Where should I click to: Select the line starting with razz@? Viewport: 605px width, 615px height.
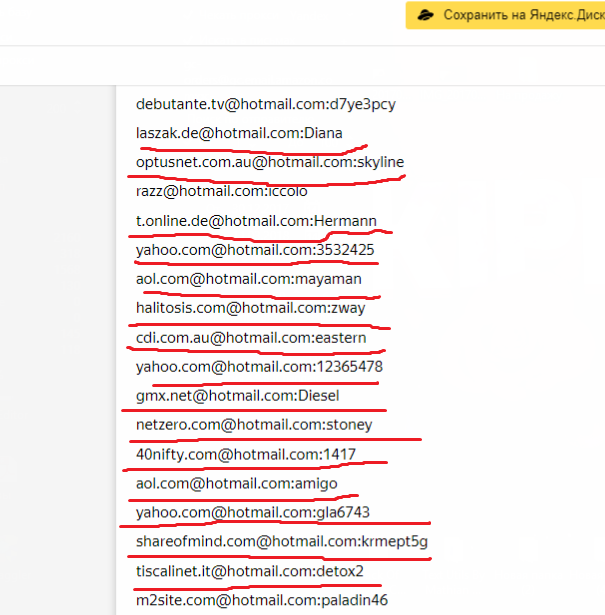(x=222, y=191)
